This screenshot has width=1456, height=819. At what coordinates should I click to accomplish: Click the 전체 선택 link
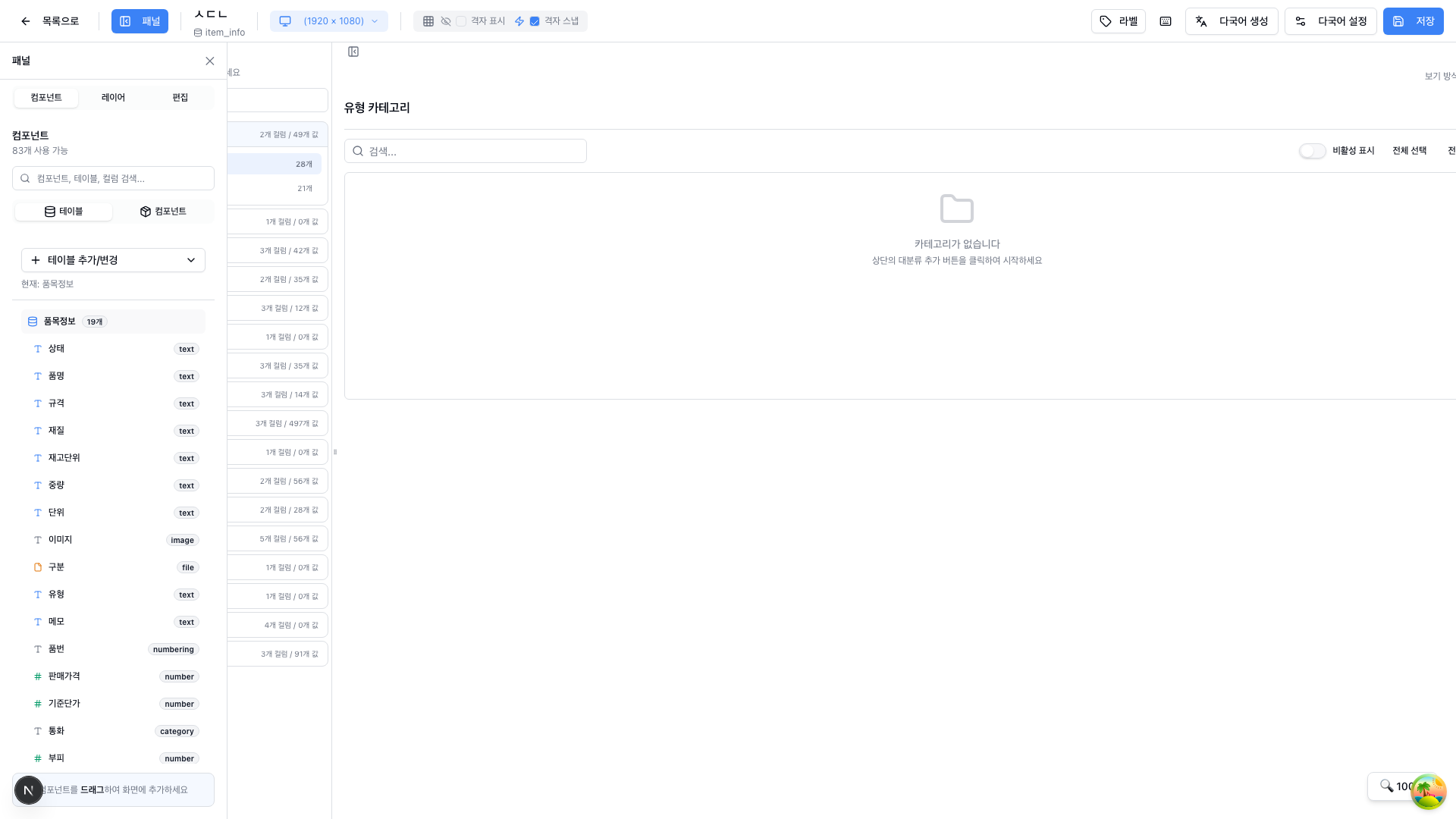click(1409, 151)
